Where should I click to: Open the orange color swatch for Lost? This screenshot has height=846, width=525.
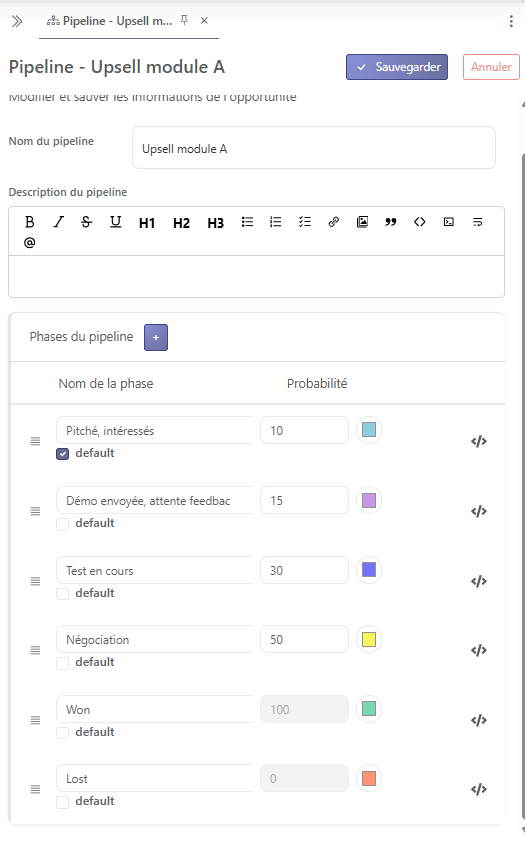coord(369,779)
